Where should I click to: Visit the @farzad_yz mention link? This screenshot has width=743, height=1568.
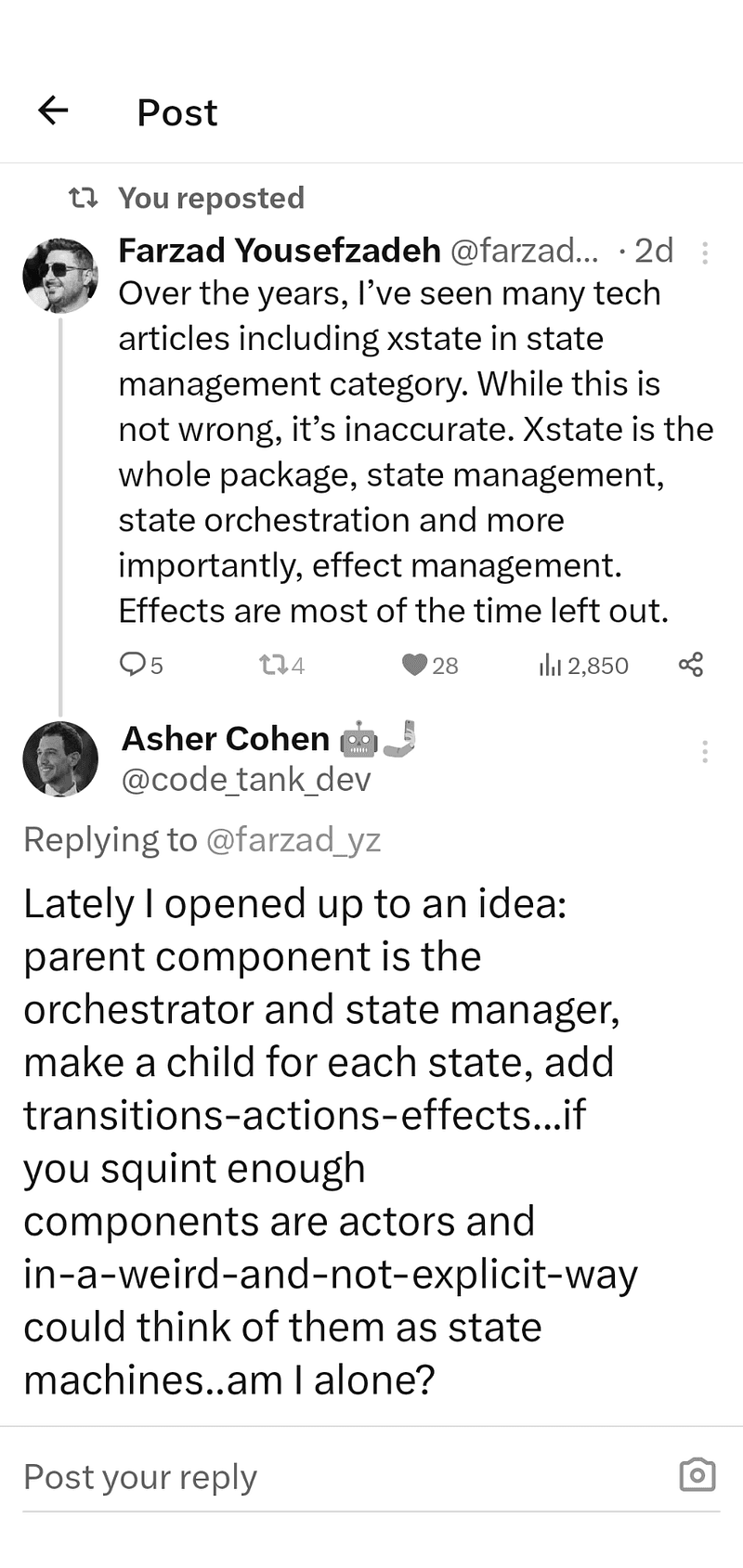(x=293, y=839)
